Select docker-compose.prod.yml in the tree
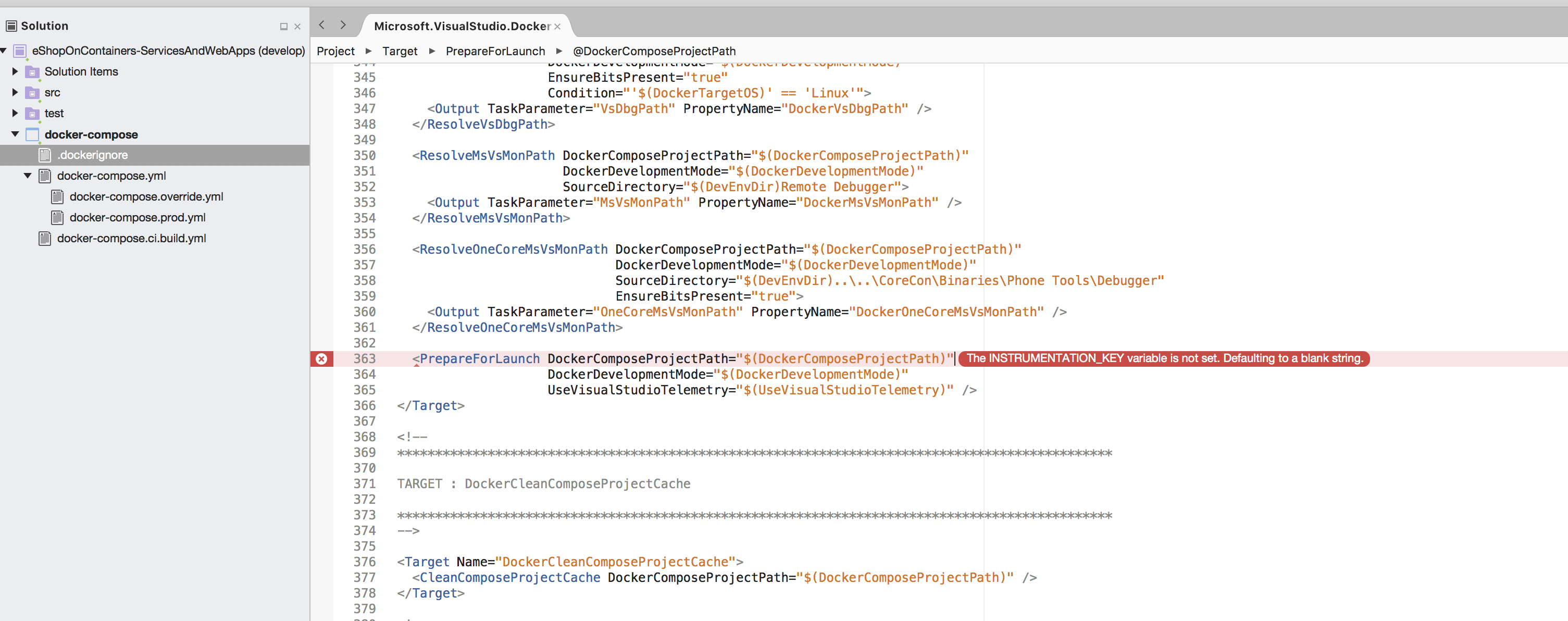 pyautogui.click(x=138, y=217)
